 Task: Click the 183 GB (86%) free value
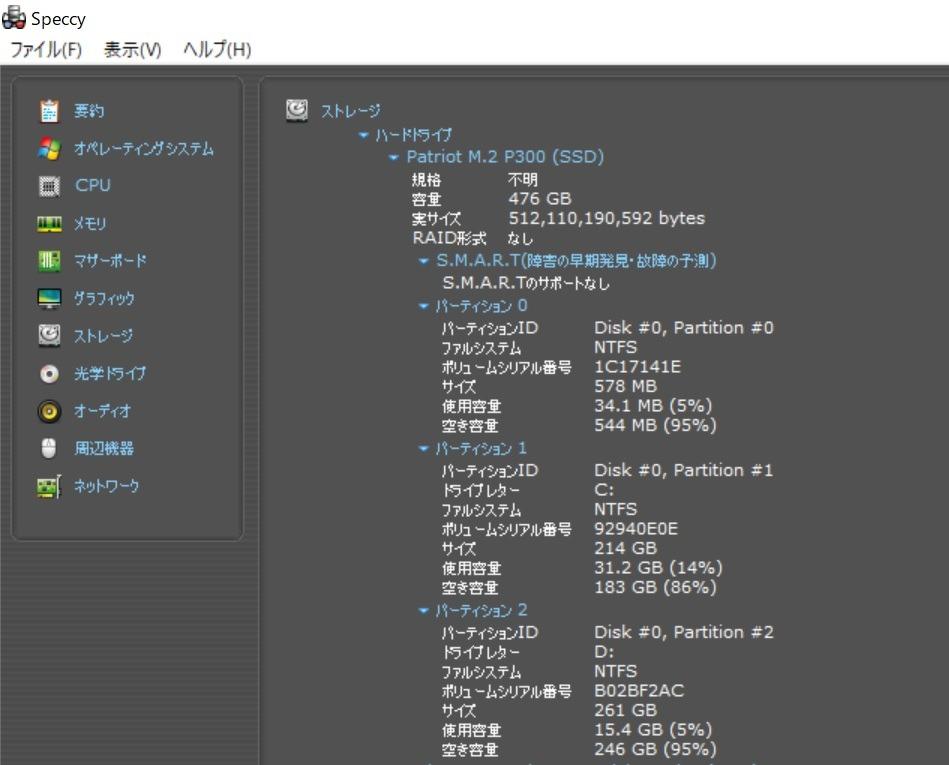[655, 586]
